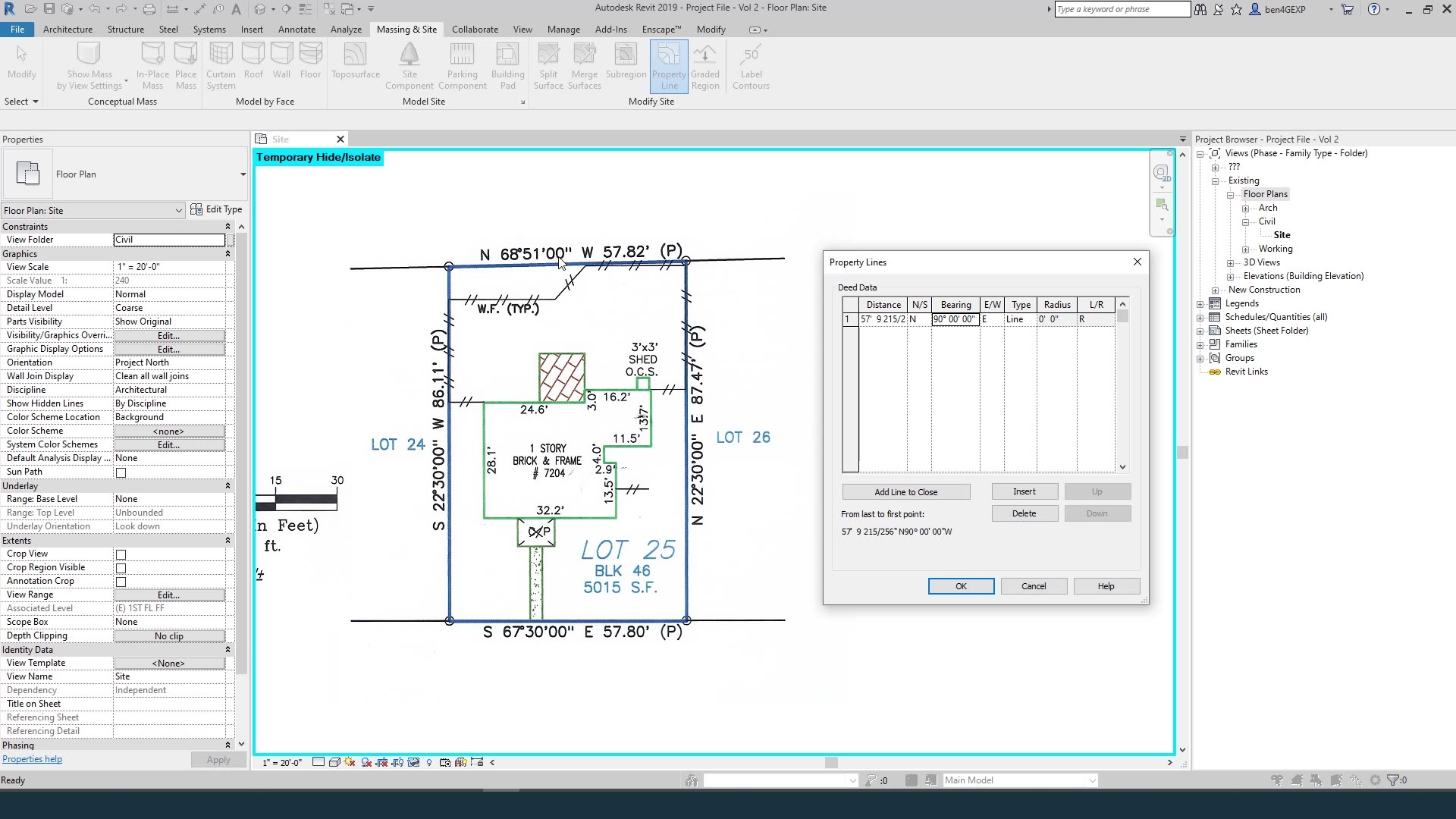Screen dimensions: 1456x819
Task: Click the Insert button in Property Lines
Action: (1024, 491)
